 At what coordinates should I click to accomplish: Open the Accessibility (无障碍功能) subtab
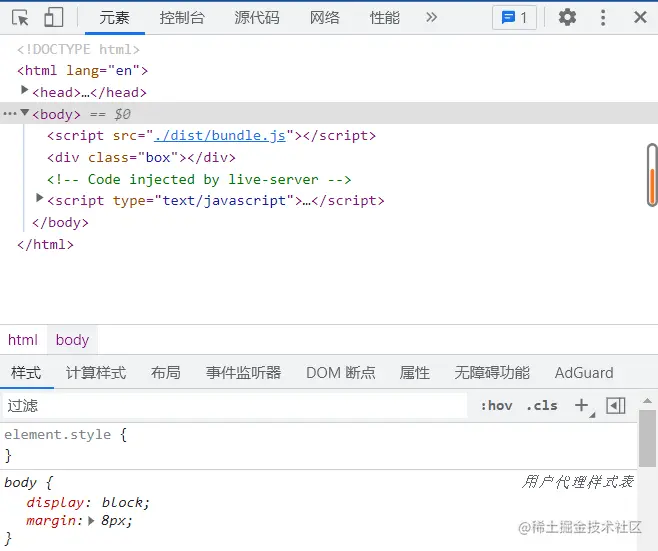tap(492, 373)
